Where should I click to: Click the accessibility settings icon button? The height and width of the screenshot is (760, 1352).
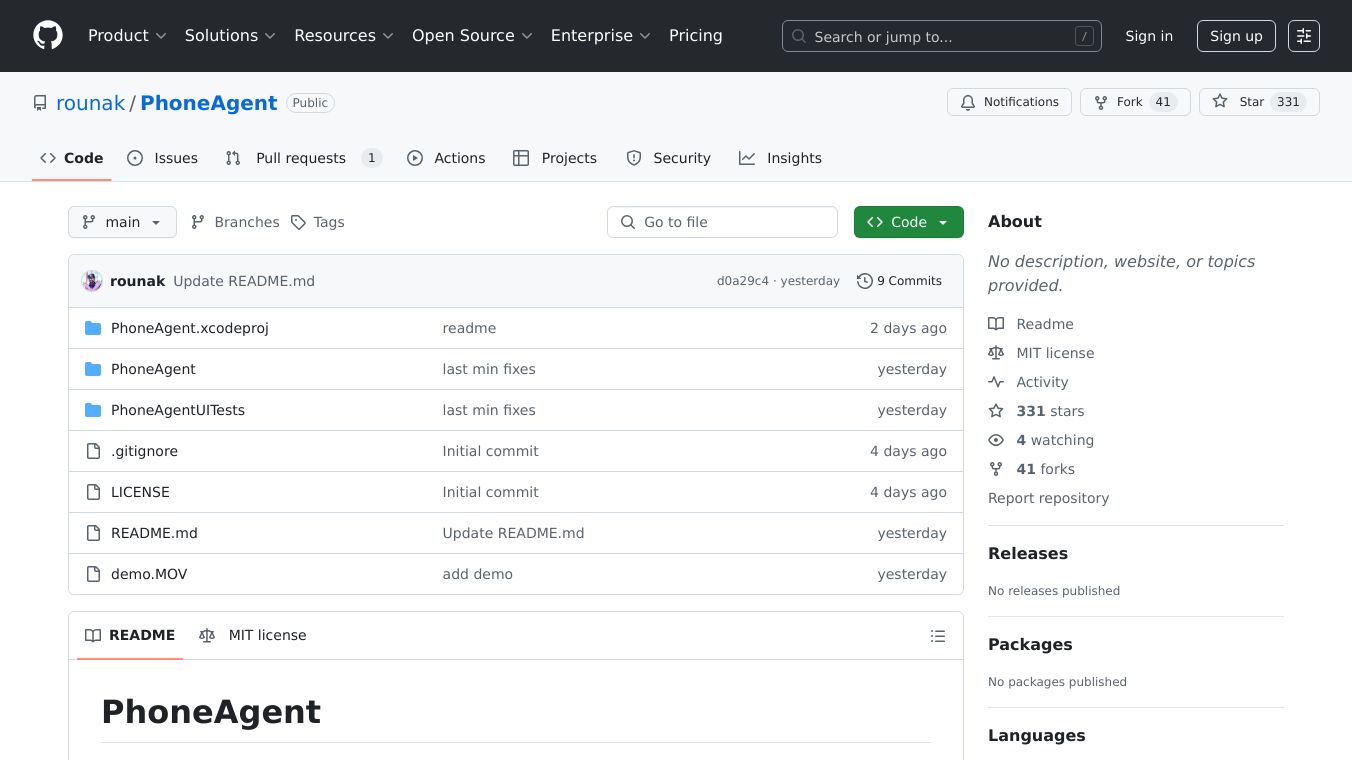point(1303,36)
